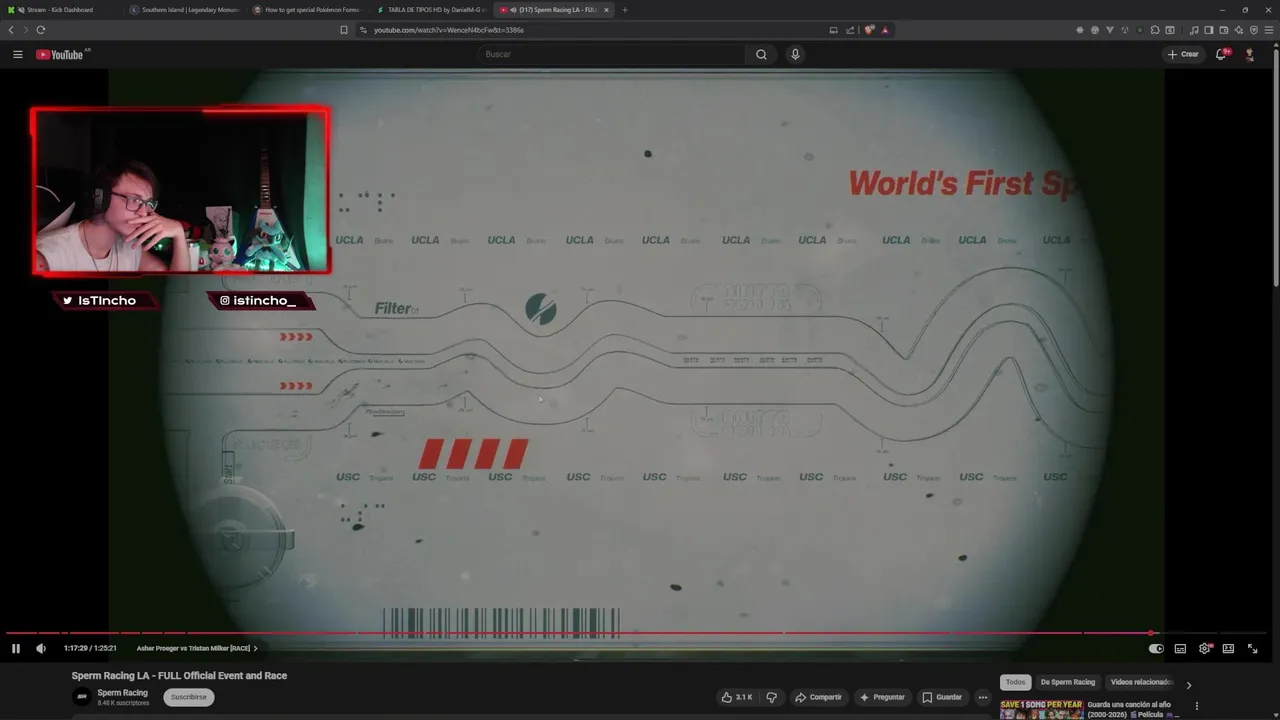
Task: Open Brave VPN shield icon
Action: (x=1254, y=30)
